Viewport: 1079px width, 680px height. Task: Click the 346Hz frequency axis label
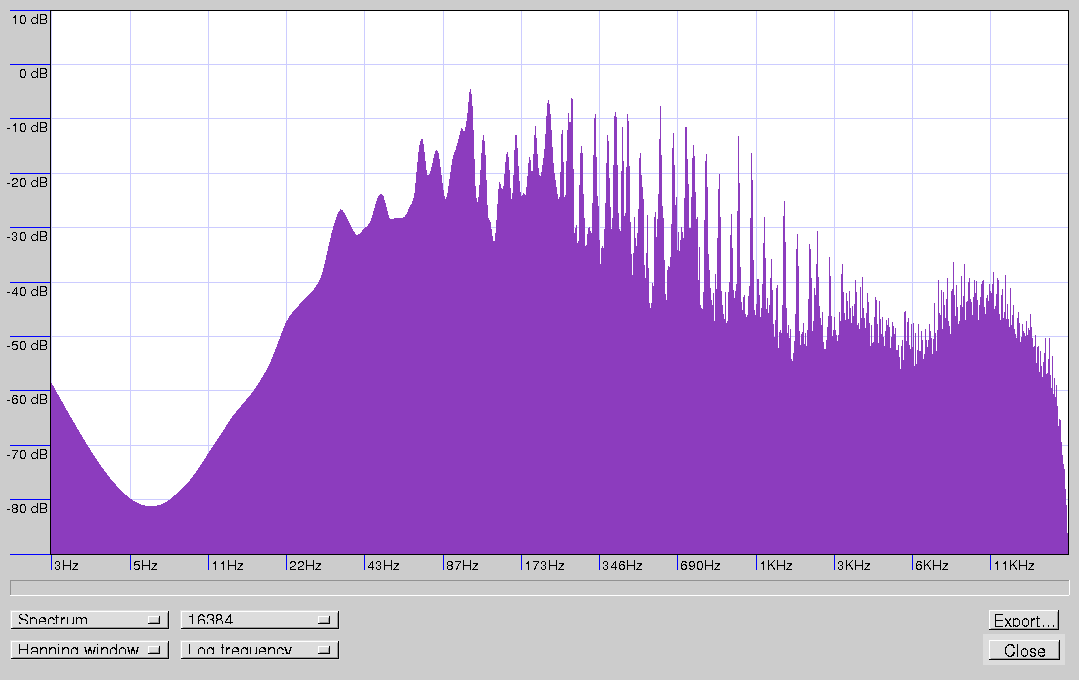tap(622, 566)
